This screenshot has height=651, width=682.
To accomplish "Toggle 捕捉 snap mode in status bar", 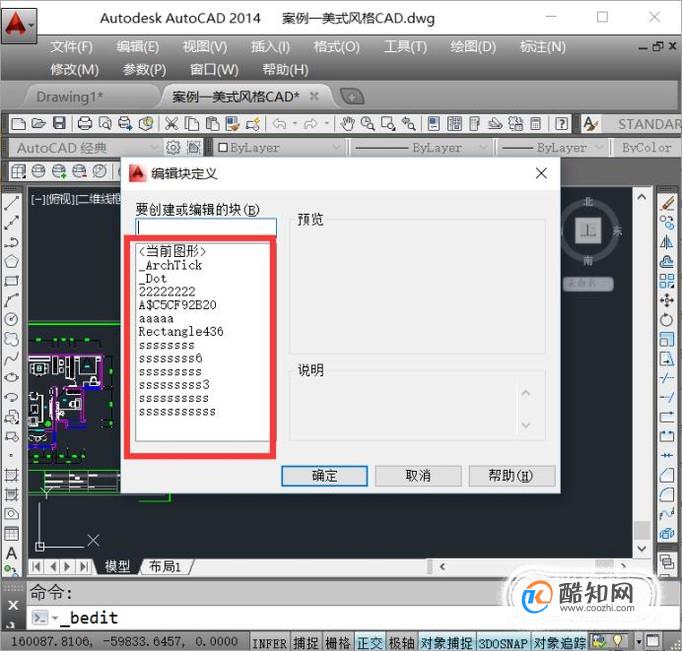I will (306, 643).
